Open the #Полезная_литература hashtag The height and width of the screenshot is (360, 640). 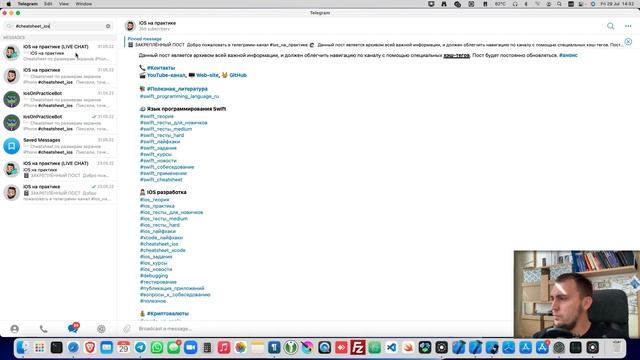click(x=177, y=89)
